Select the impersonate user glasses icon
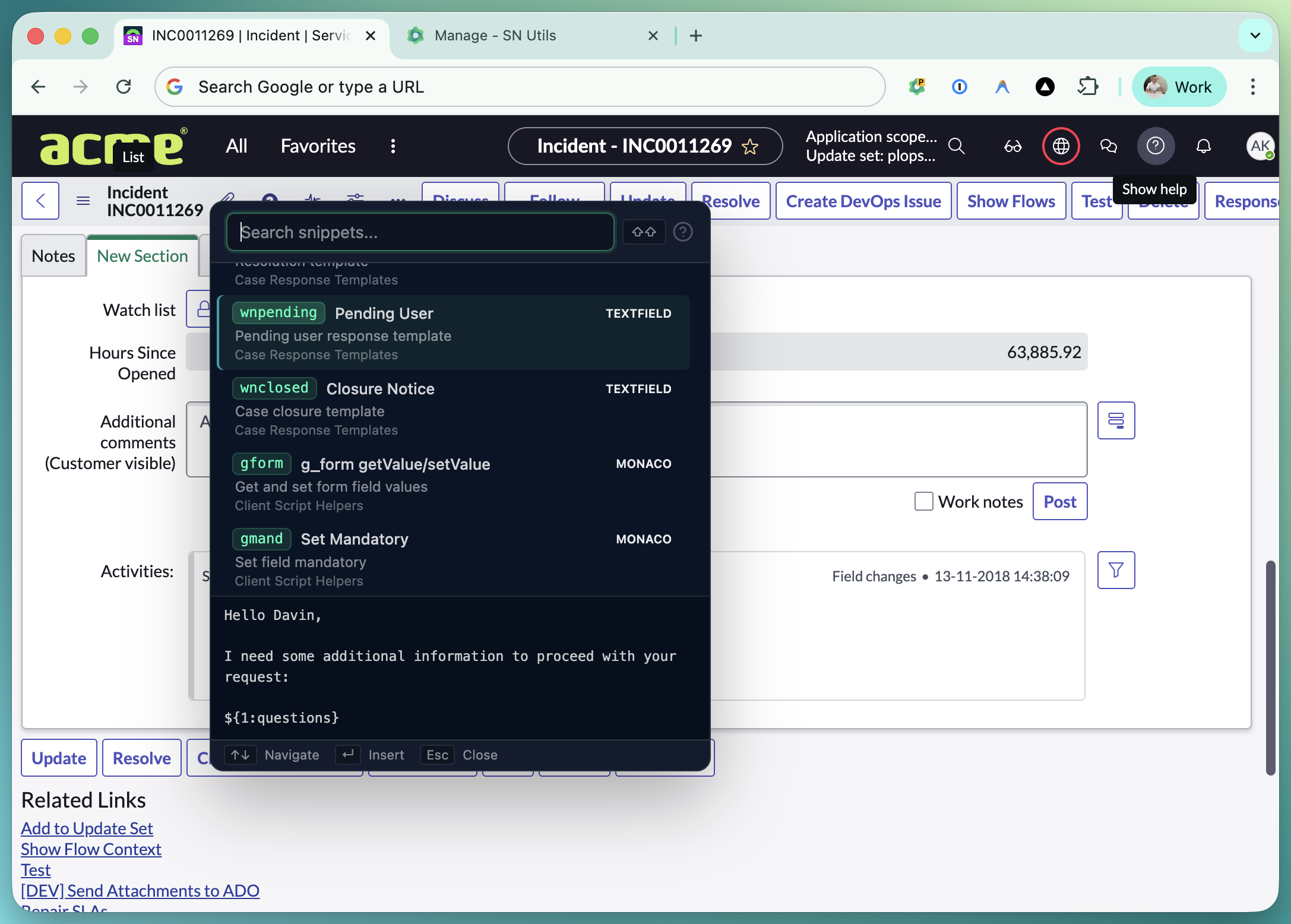 1012,146
